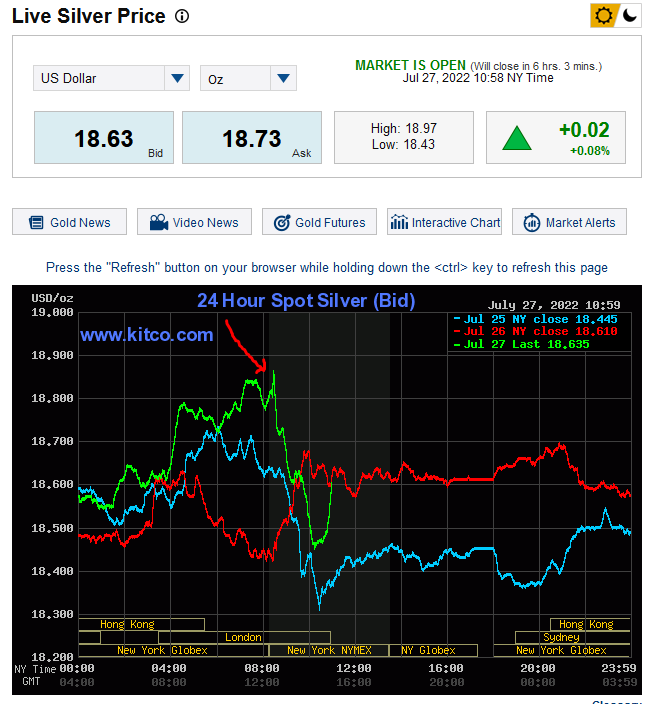Click the Oz dropdown arrow

pyautogui.click(x=283, y=79)
